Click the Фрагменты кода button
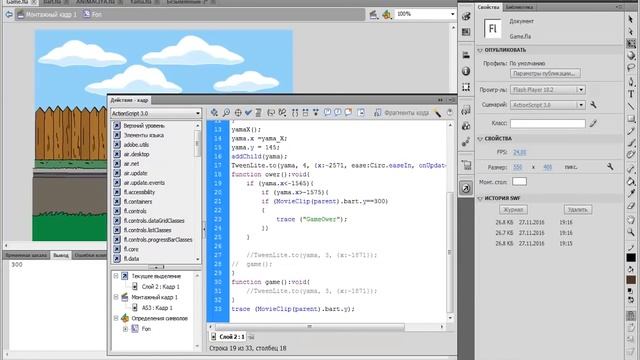640x360 pixels. pyautogui.click(x=402, y=113)
